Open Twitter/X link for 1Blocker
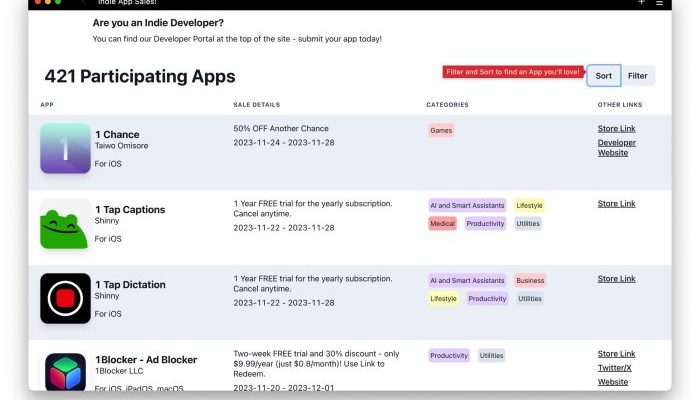Screen dimensions: 700x400 coord(615,368)
